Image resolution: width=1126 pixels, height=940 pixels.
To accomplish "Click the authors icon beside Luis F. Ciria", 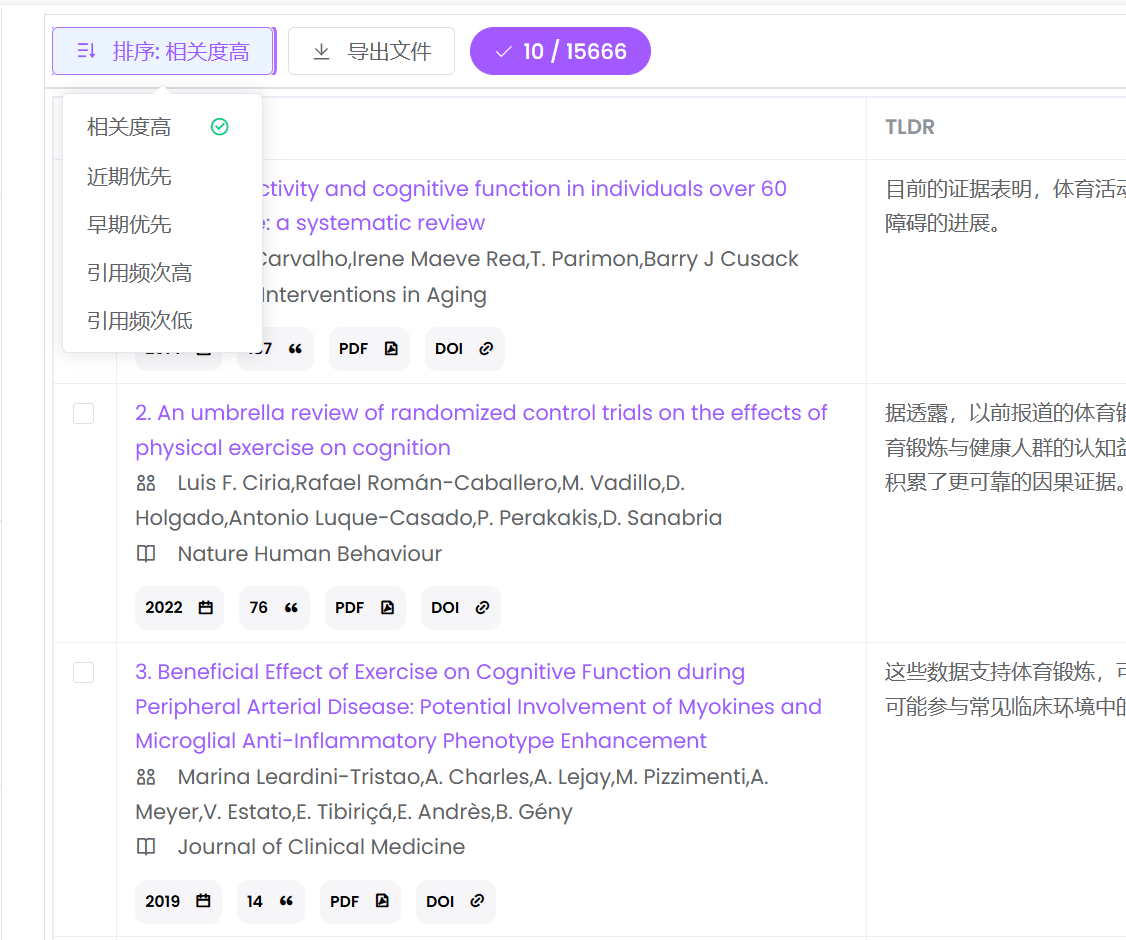I will coord(146,482).
